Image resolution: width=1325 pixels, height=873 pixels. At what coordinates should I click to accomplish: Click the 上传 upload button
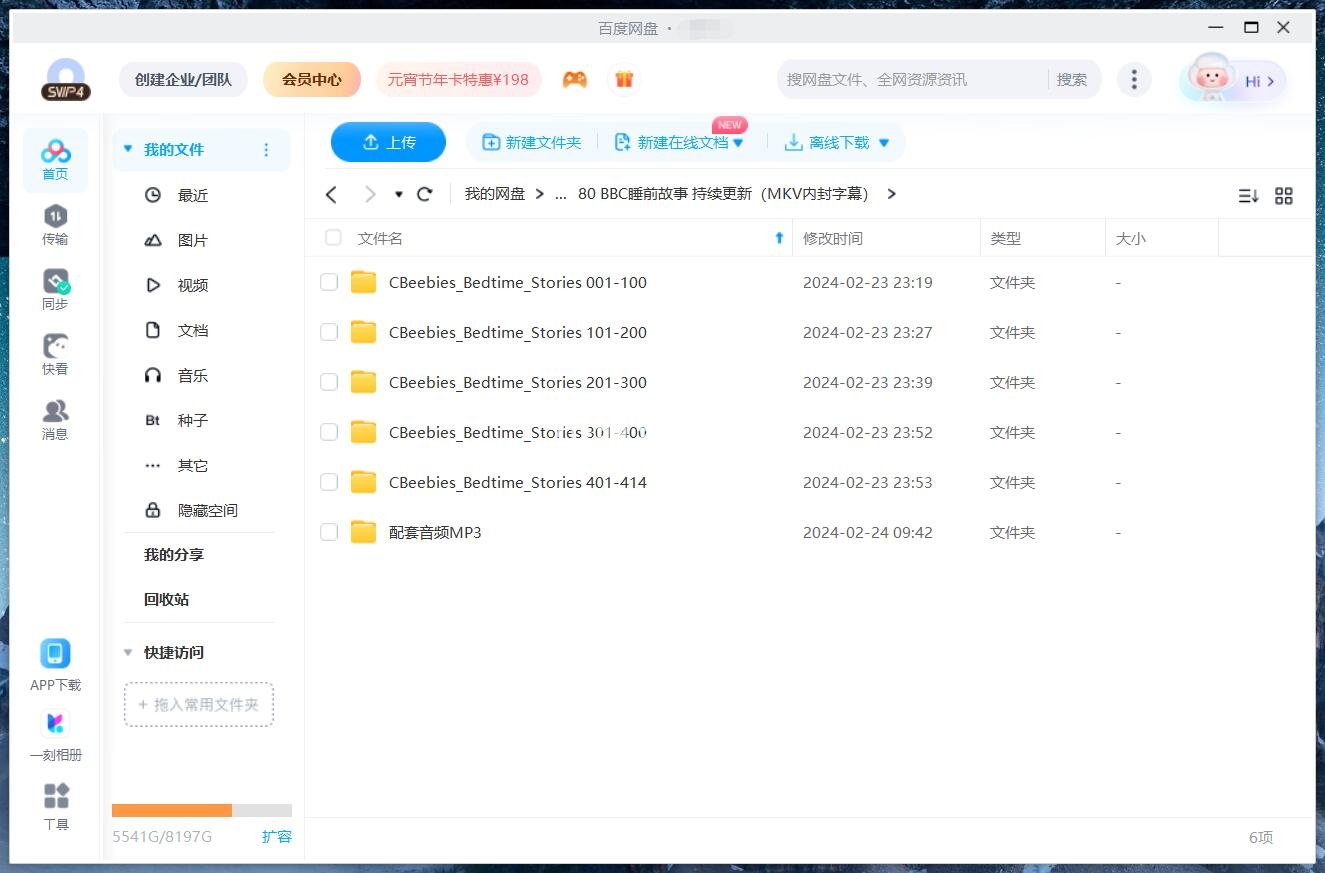388,142
